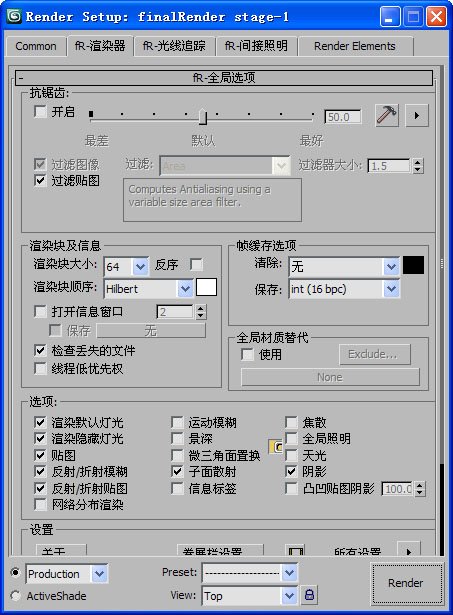
Task: Click the antialiasing value field 50.0
Action: (x=343, y=117)
